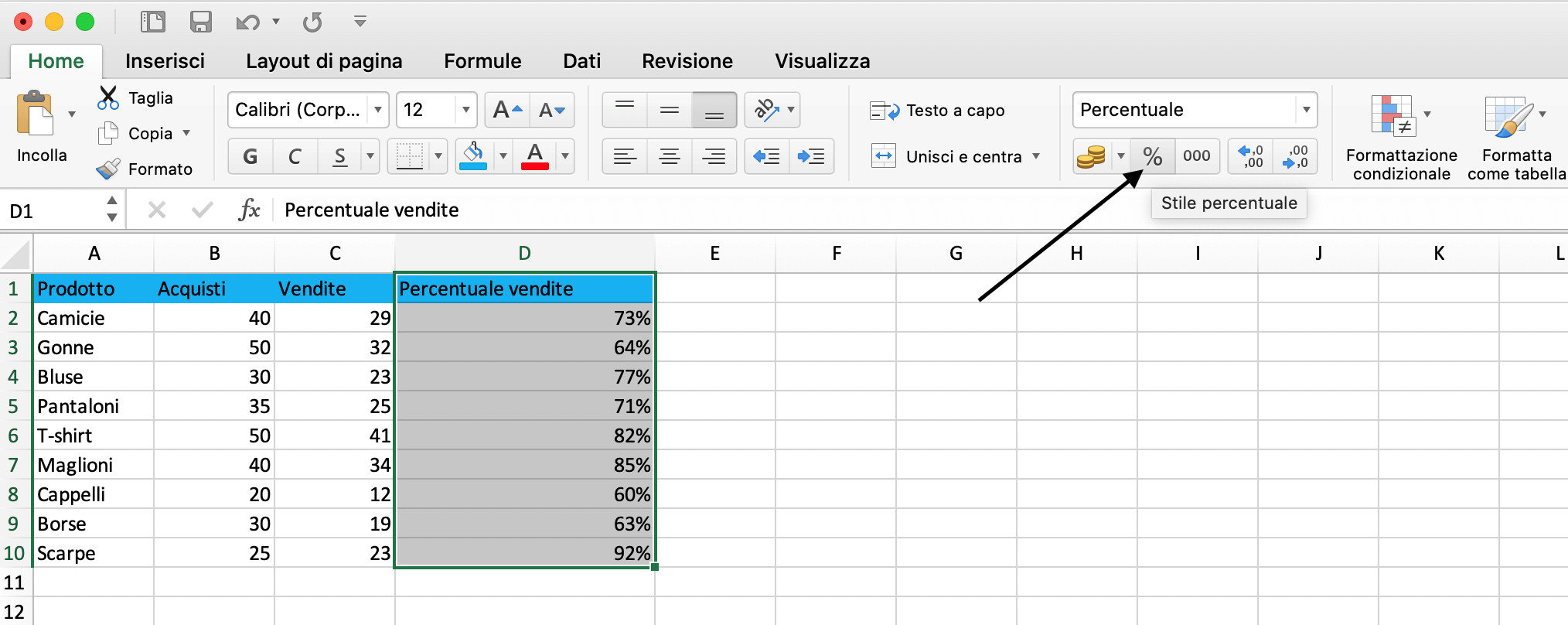Click the redo arrow icon
The image size is (1568, 625).
[312, 22]
